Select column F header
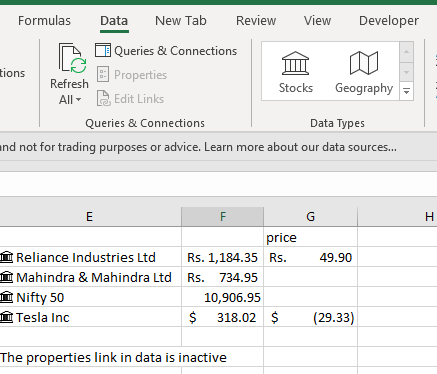 (x=223, y=217)
